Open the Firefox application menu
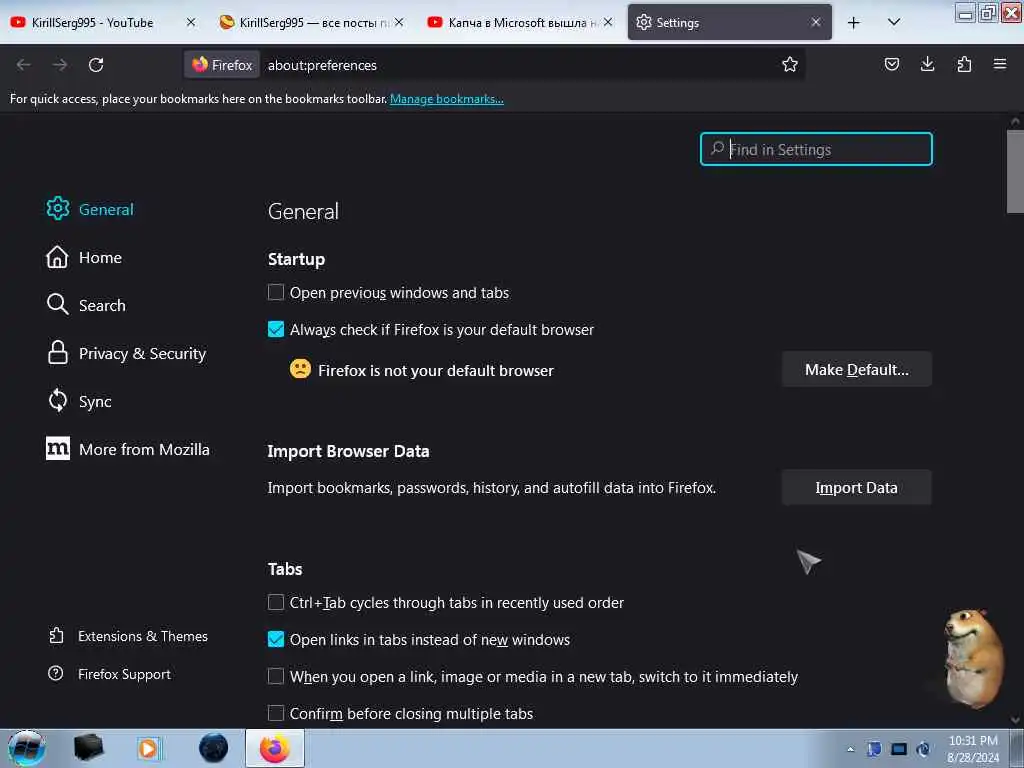 pos(999,64)
